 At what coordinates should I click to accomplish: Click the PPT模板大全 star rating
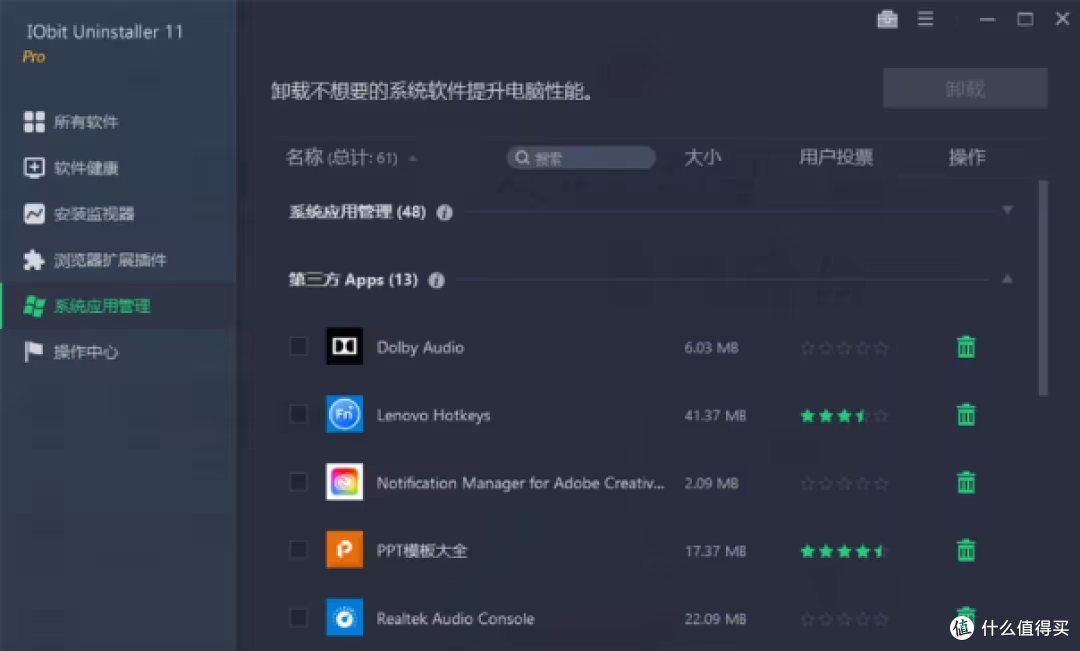844,551
